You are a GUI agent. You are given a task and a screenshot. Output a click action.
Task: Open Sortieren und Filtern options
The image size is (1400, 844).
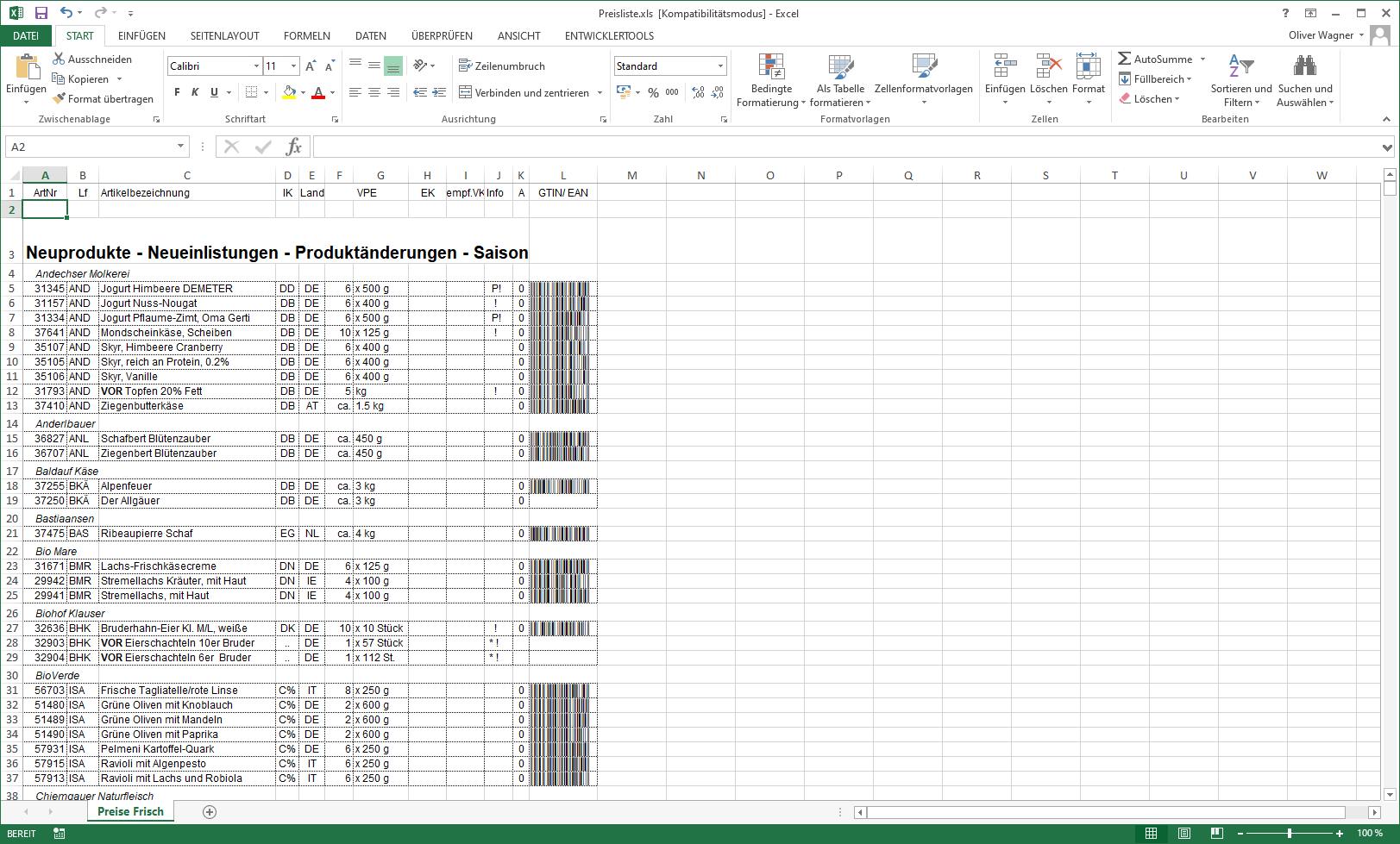(1240, 80)
